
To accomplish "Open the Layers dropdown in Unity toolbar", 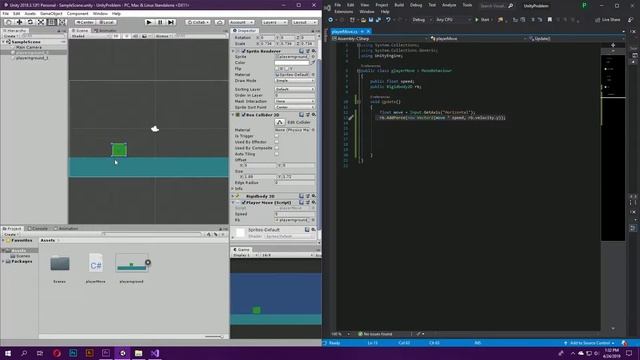I will (x=274, y=22).
